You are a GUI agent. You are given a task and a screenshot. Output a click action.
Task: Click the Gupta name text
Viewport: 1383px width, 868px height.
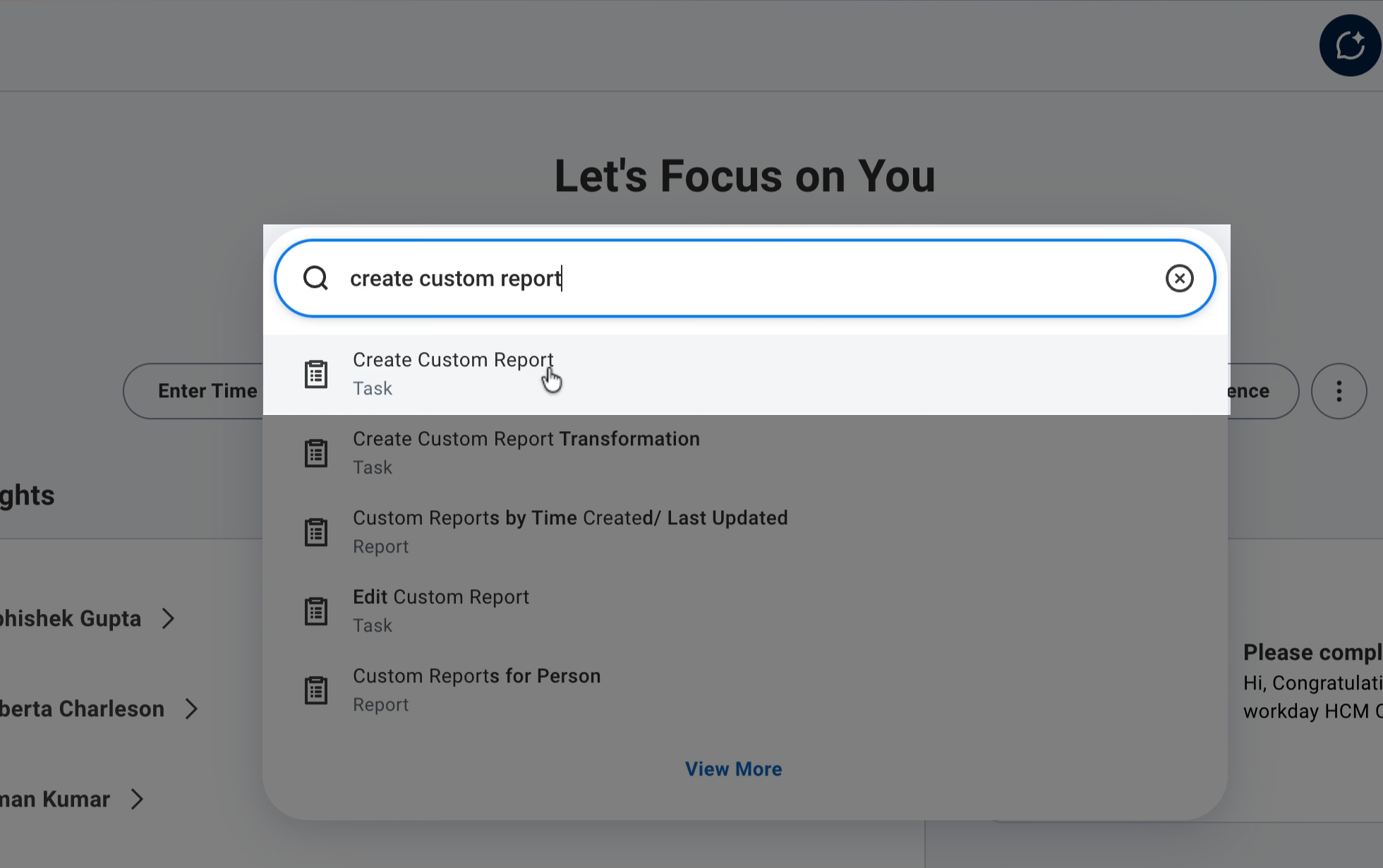tap(71, 618)
